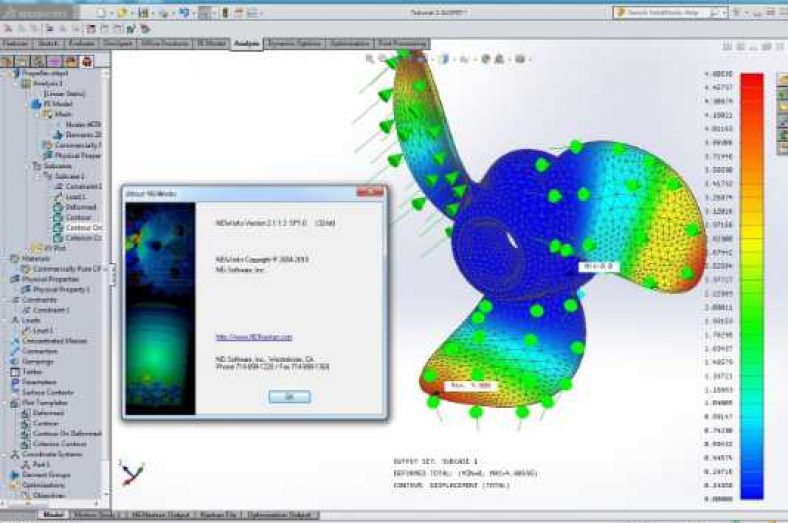Close the About NEiWorks dialog

370,192
